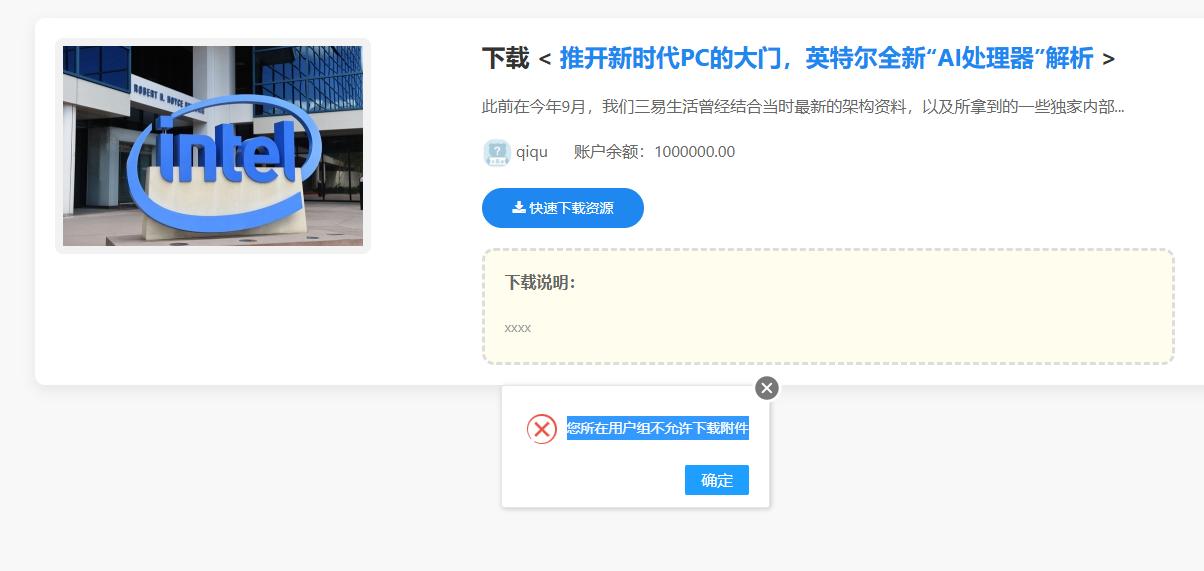Click the highlighted text 您所在用户组不允许下载附件

pos(657,428)
